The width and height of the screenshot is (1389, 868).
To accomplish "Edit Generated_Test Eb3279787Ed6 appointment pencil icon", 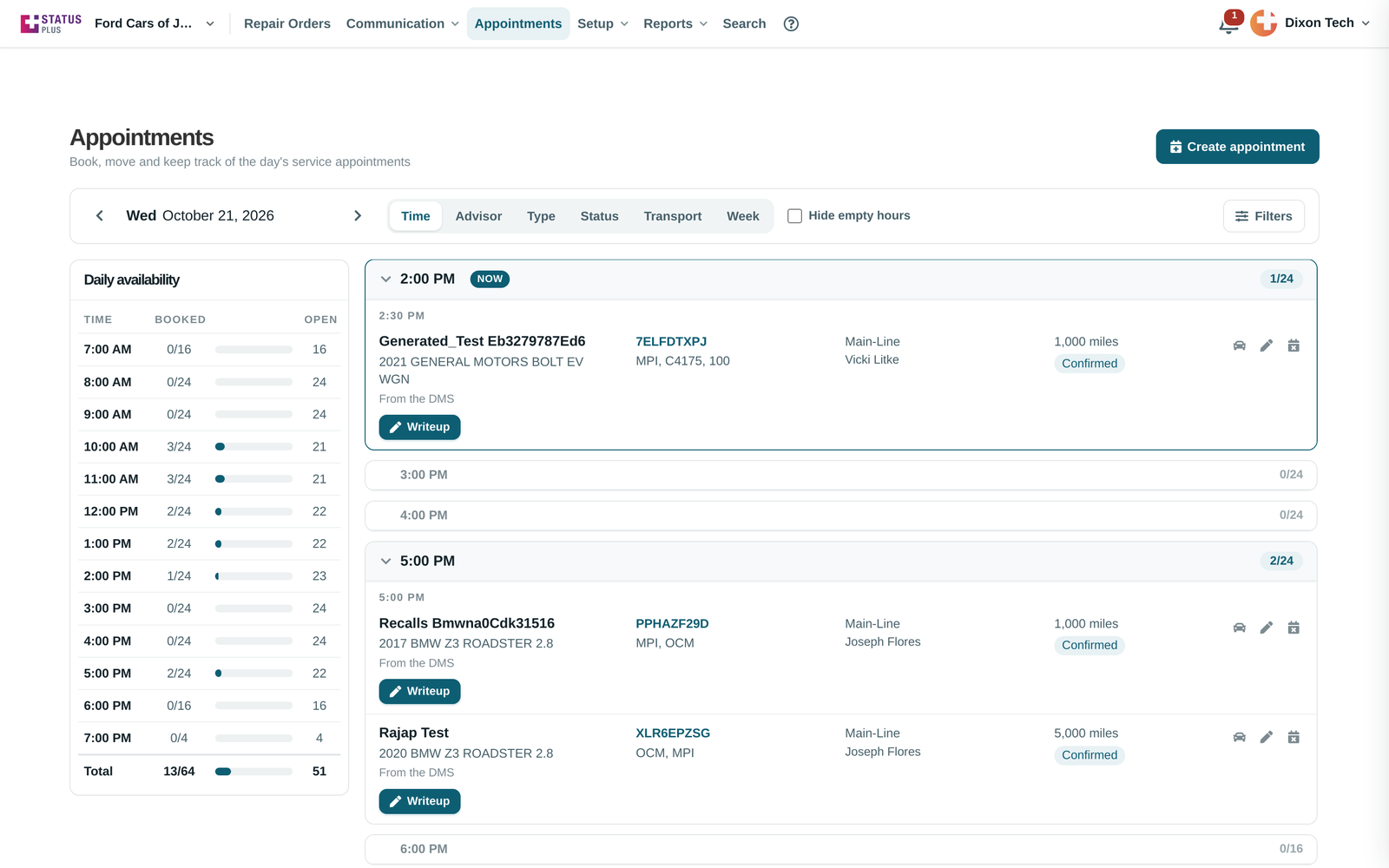I will coord(1267,345).
